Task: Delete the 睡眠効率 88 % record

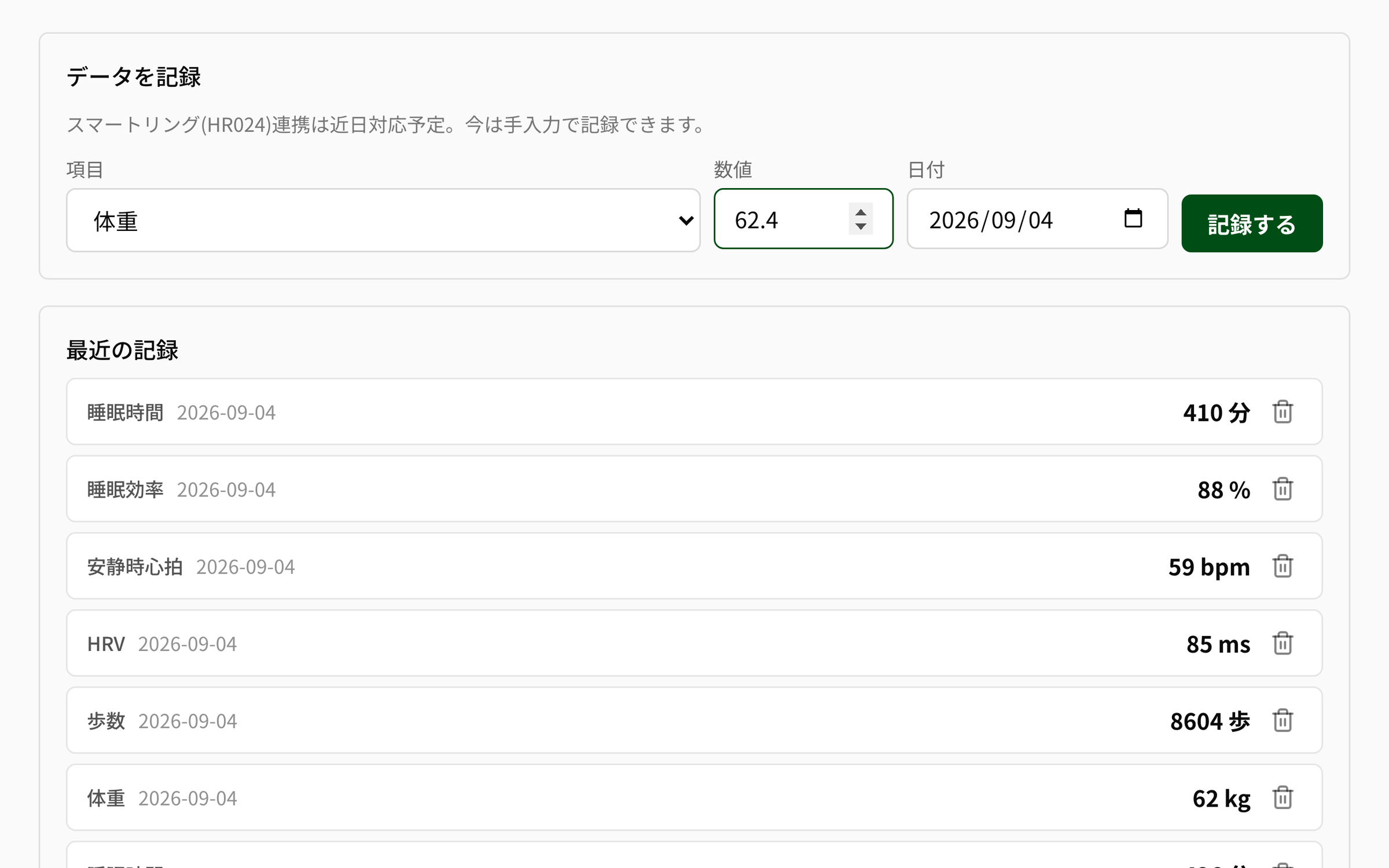Action: [1283, 489]
